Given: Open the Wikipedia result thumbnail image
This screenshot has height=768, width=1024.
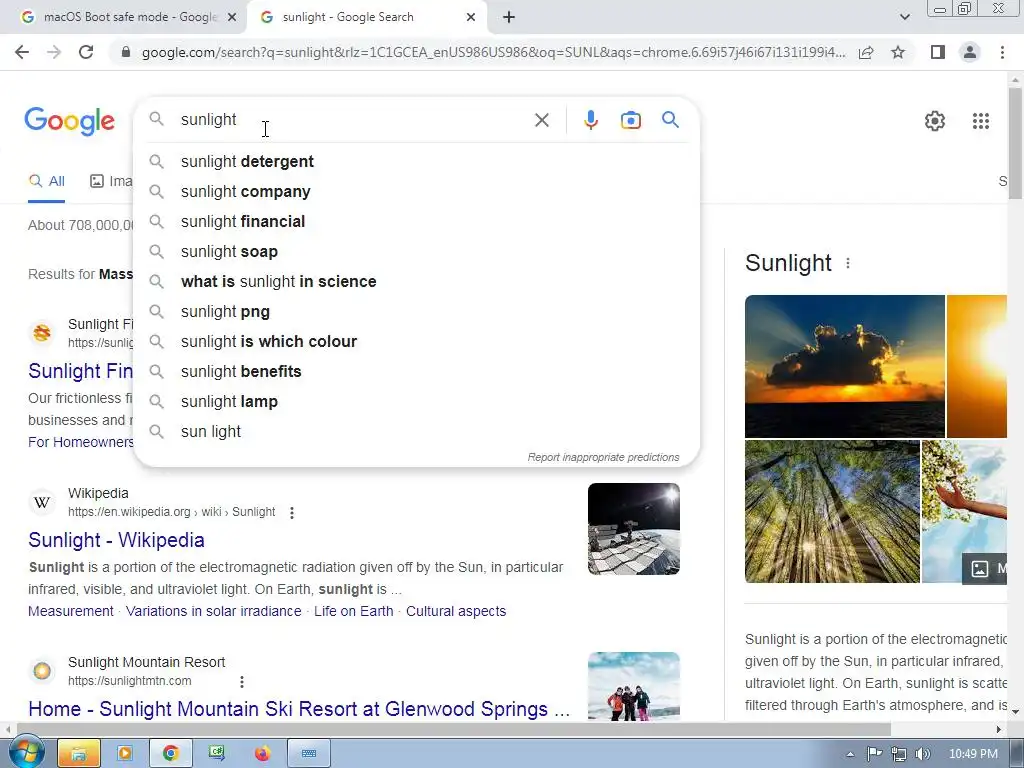Looking at the screenshot, I should [633, 529].
